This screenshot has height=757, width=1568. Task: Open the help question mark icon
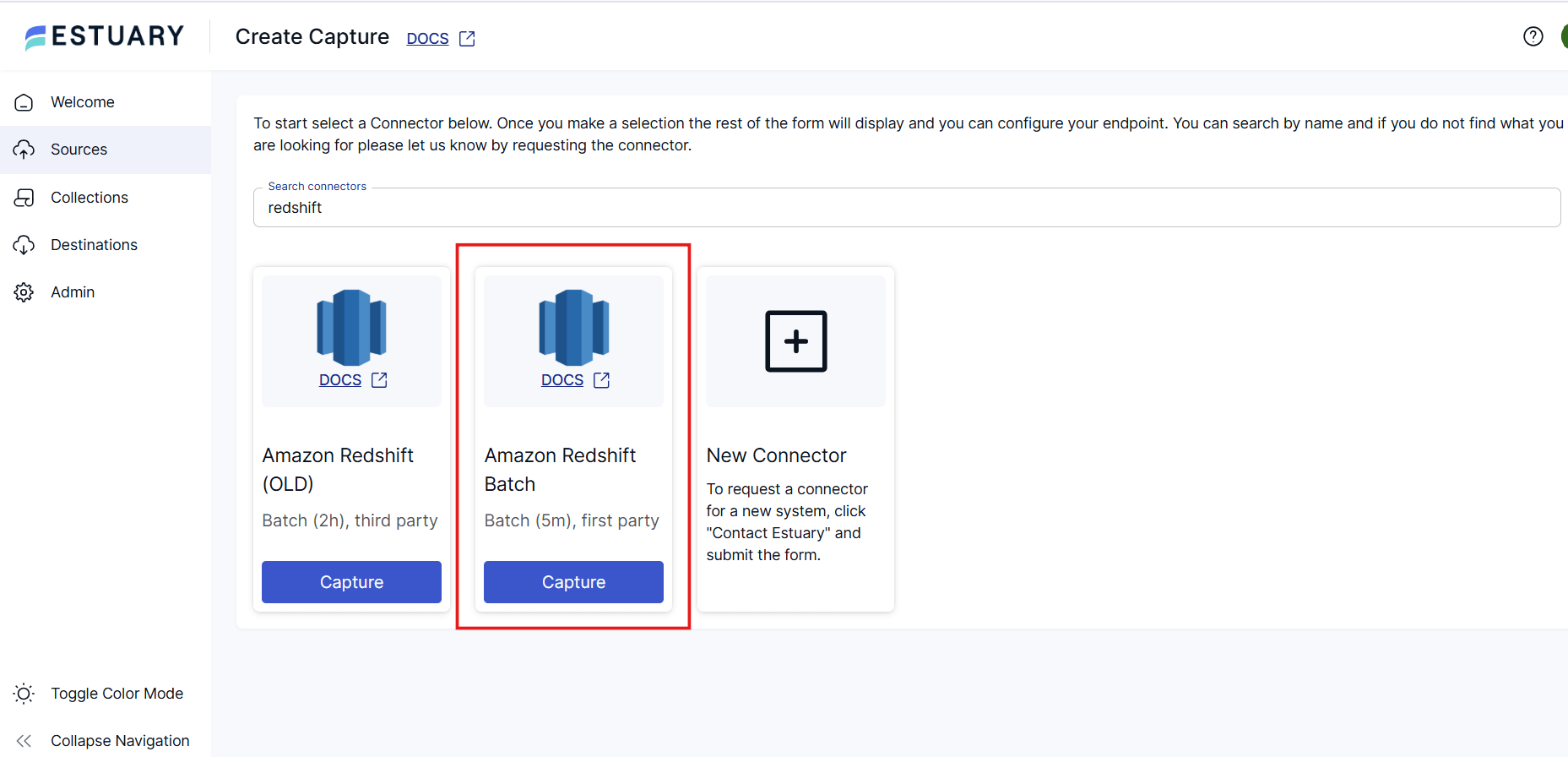pyautogui.click(x=1533, y=36)
